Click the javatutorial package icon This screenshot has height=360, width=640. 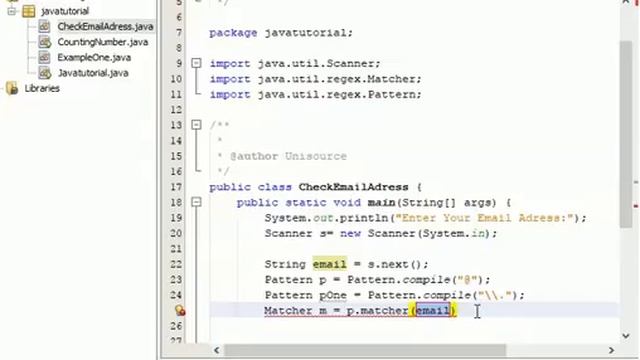click(29, 11)
